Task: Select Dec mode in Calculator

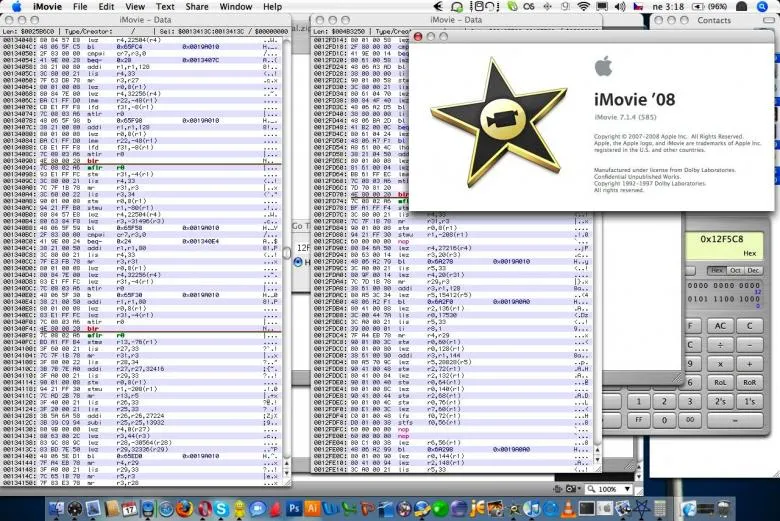Action: click(753, 270)
